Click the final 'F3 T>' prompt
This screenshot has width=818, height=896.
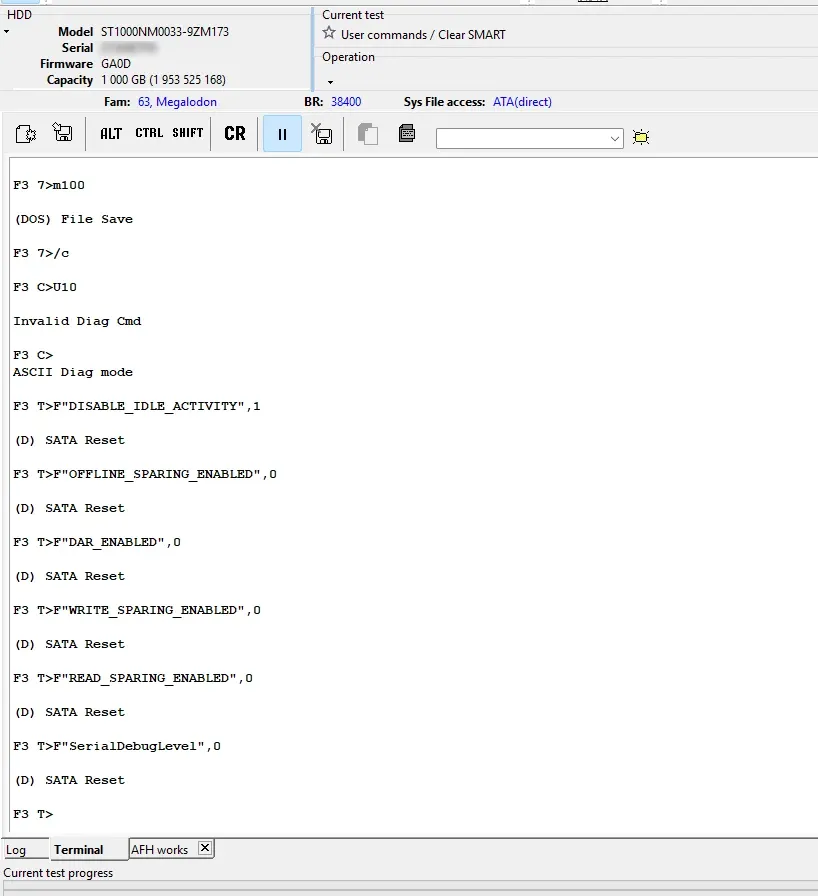click(33, 814)
